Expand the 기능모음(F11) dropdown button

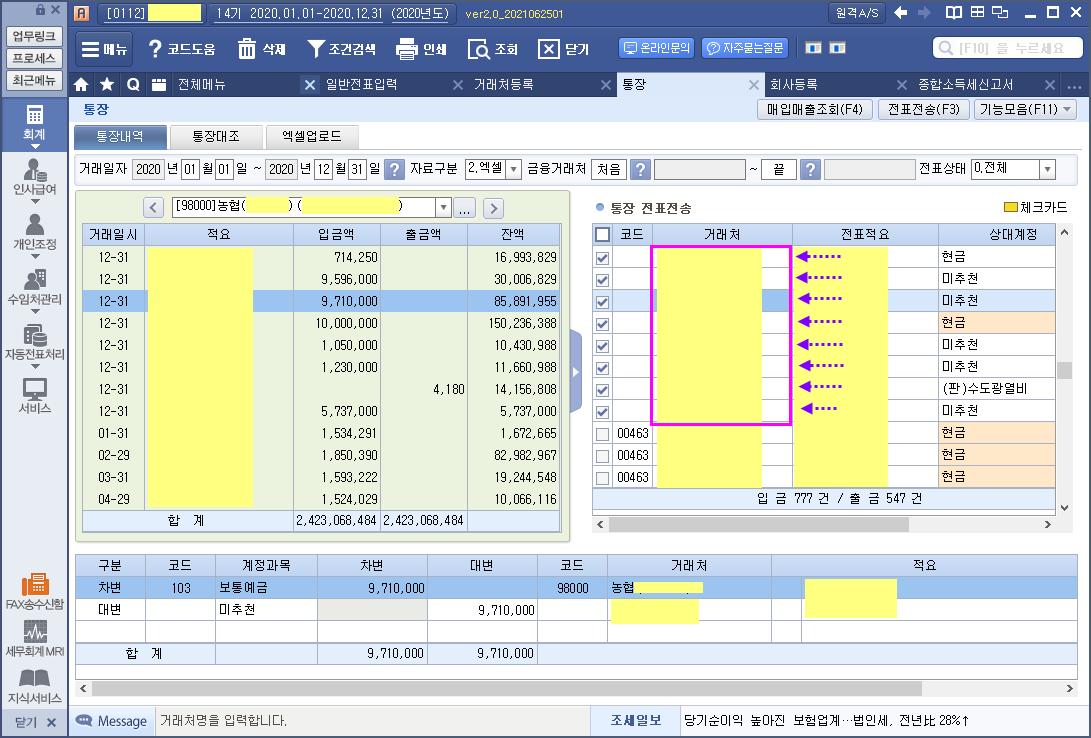(x=1025, y=110)
